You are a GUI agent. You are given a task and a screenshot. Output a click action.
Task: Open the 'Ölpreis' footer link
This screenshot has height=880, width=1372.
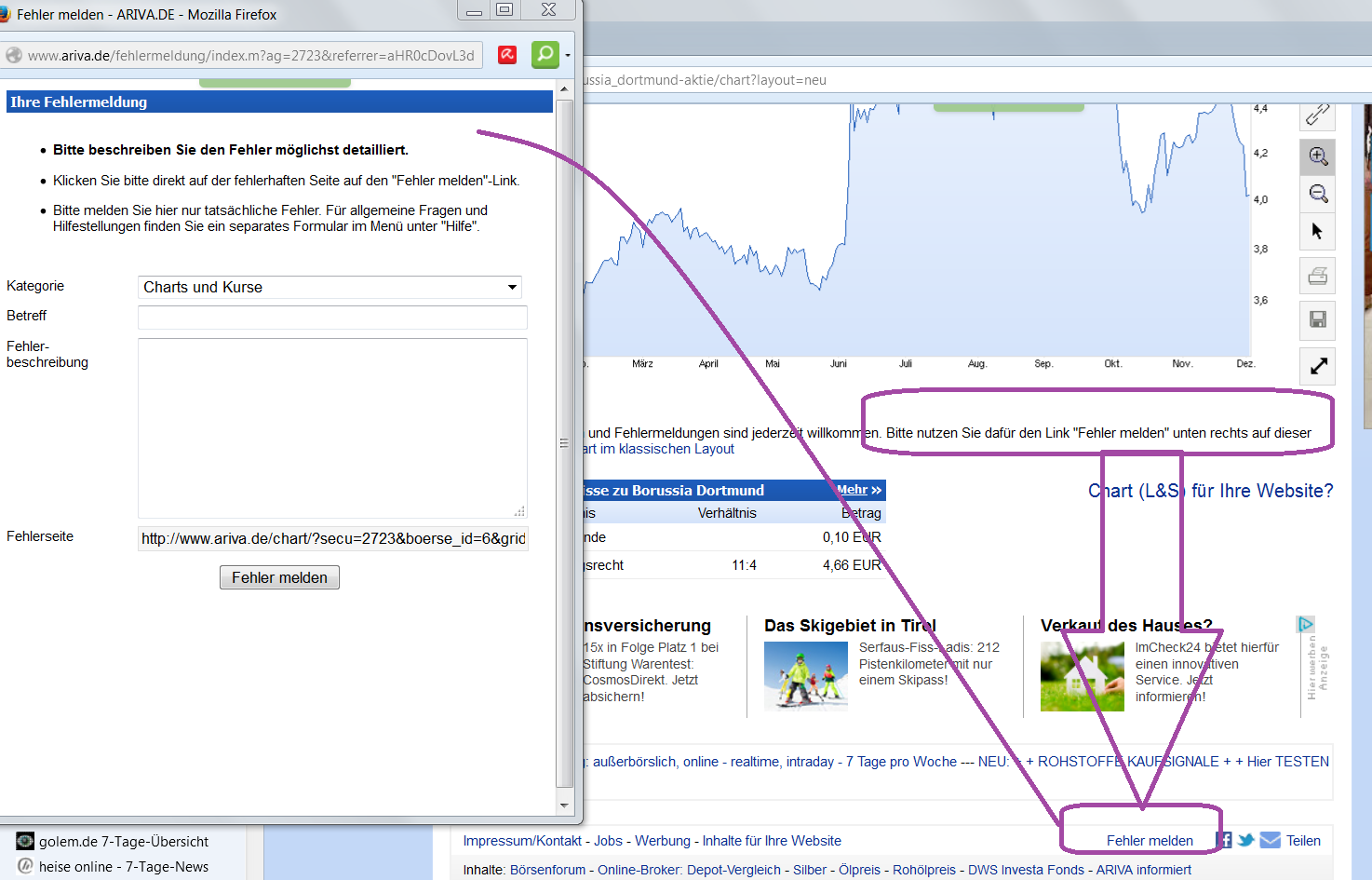859,870
